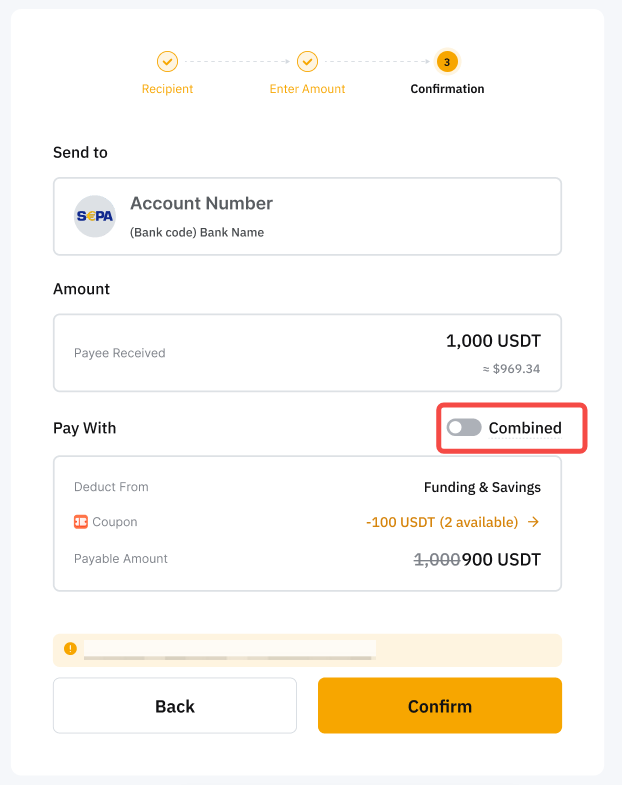The width and height of the screenshot is (622, 785).
Task: Select the Confirmation step label
Action: pyautogui.click(x=447, y=89)
